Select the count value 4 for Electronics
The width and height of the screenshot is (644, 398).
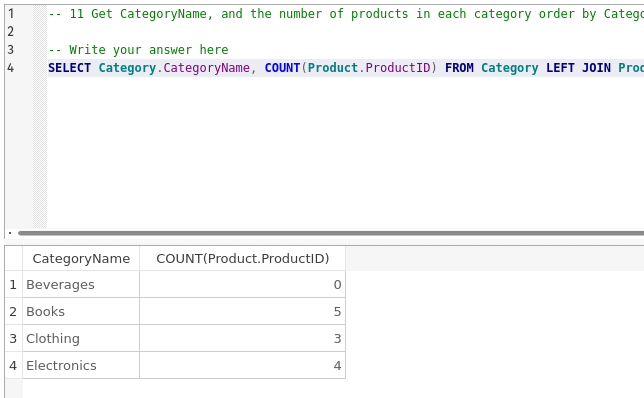242,365
